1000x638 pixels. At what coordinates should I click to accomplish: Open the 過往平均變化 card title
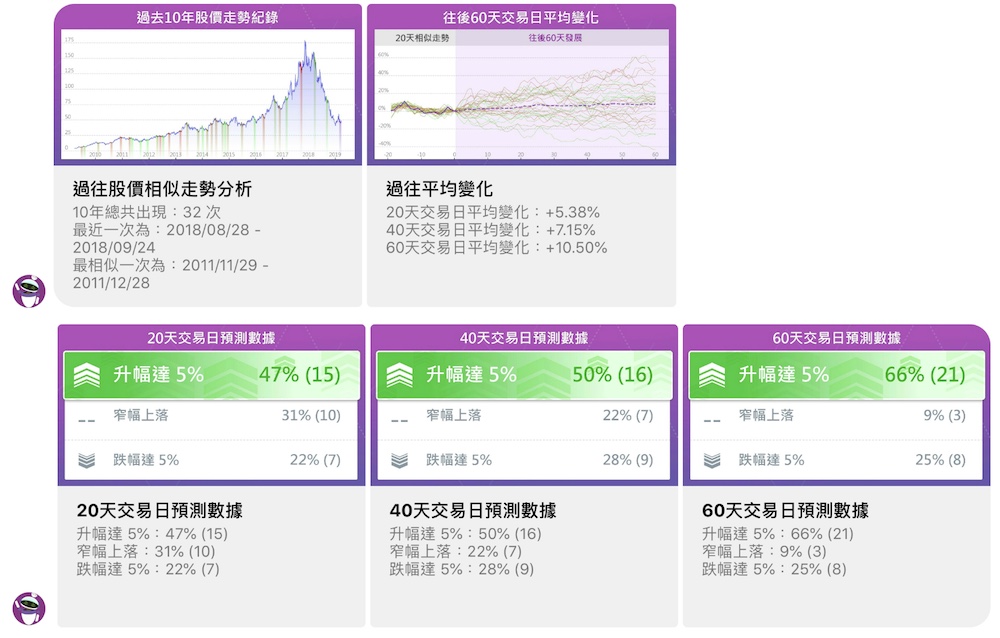tap(439, 189)
